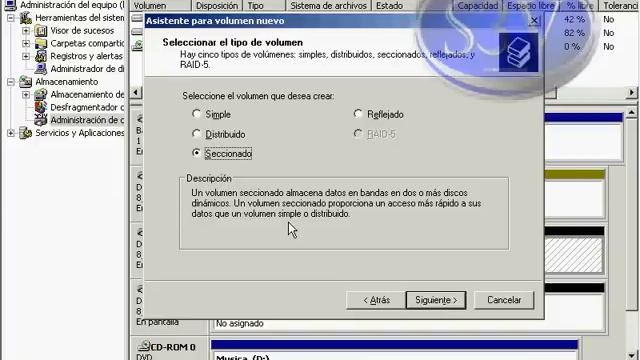
Task: Select the Simple volume radio button
Action: click(x=196, y=114)
